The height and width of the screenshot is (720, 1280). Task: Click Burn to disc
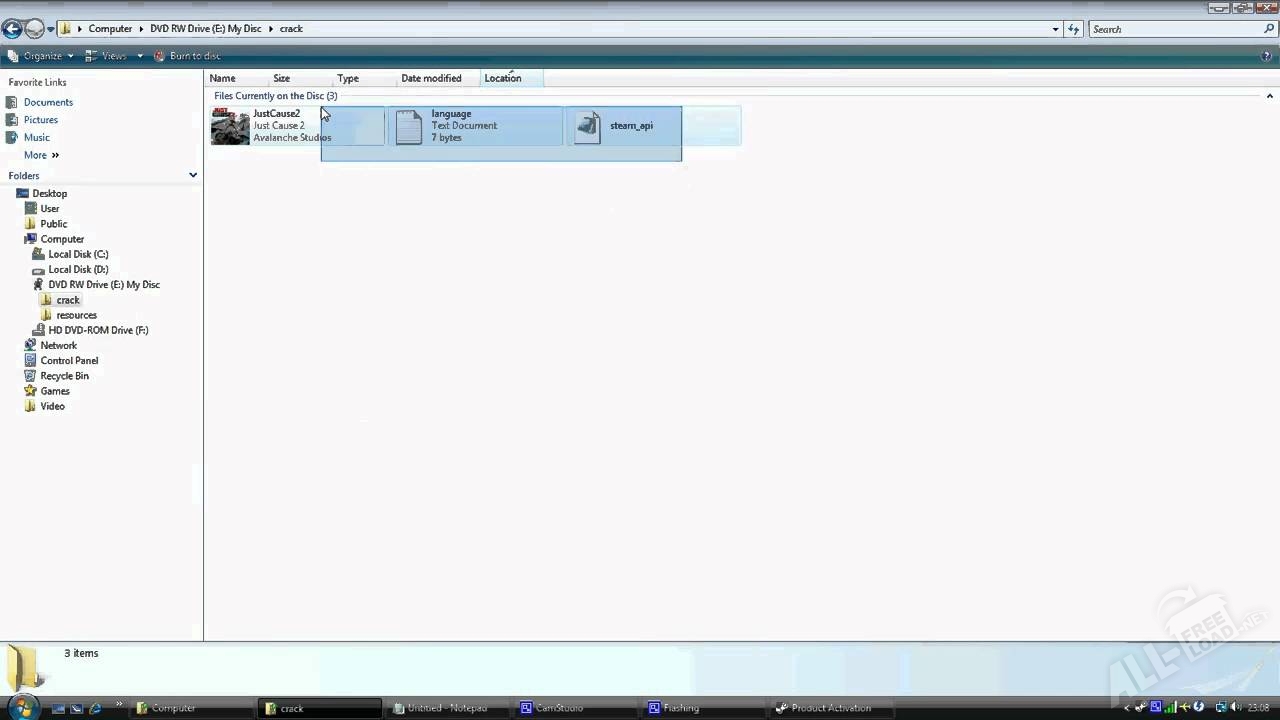[x=188, y=56]
